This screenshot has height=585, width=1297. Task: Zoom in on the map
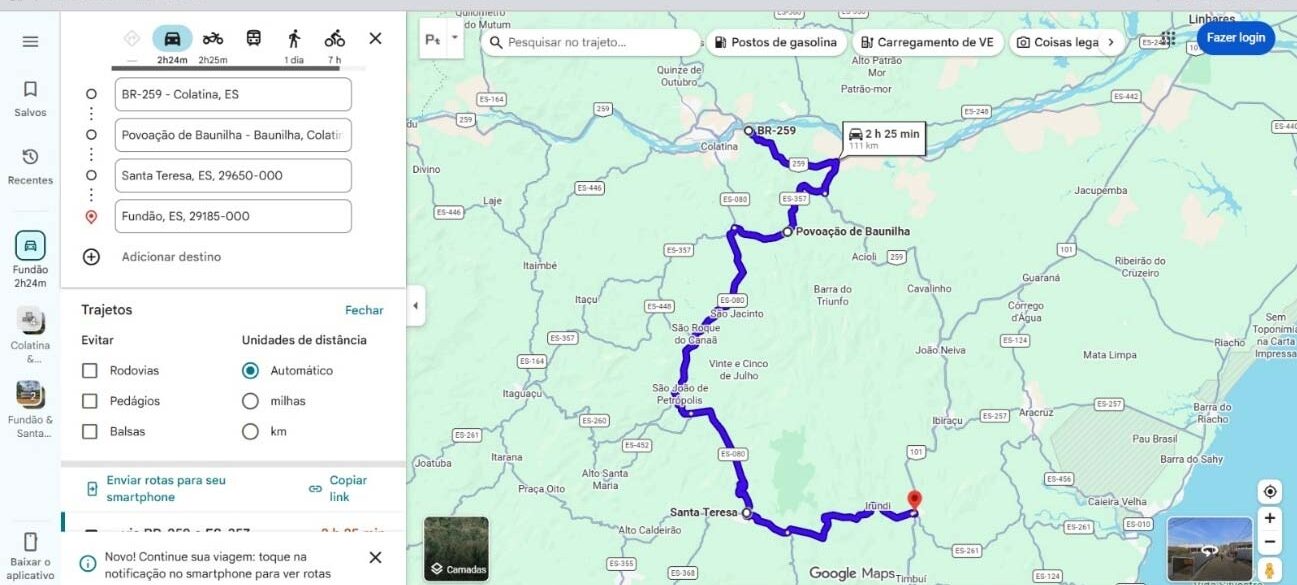click(1269, 518)
